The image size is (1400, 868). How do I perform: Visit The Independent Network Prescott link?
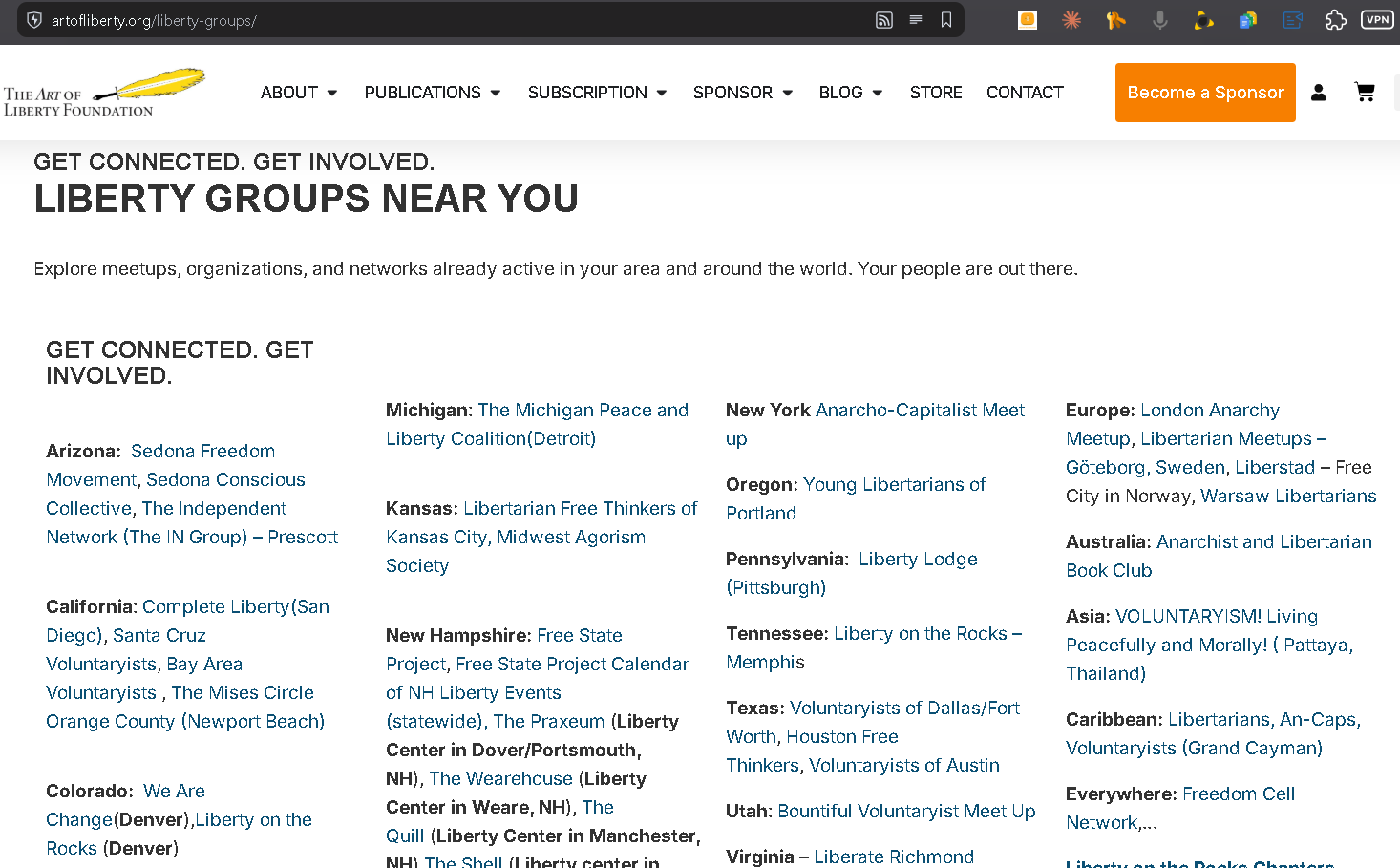click(192, 522)
